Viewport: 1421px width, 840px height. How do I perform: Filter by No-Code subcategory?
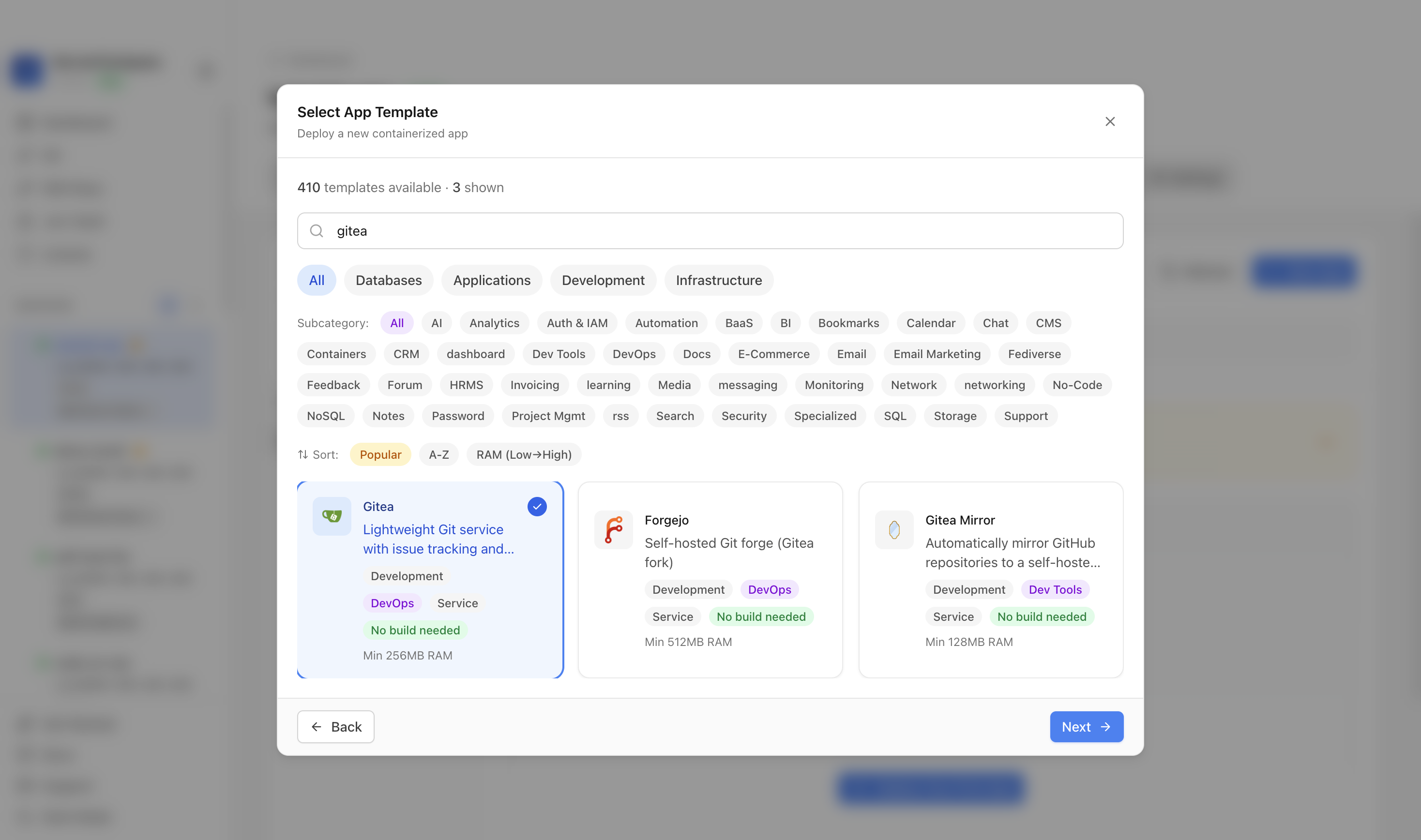coord(1077,385)
